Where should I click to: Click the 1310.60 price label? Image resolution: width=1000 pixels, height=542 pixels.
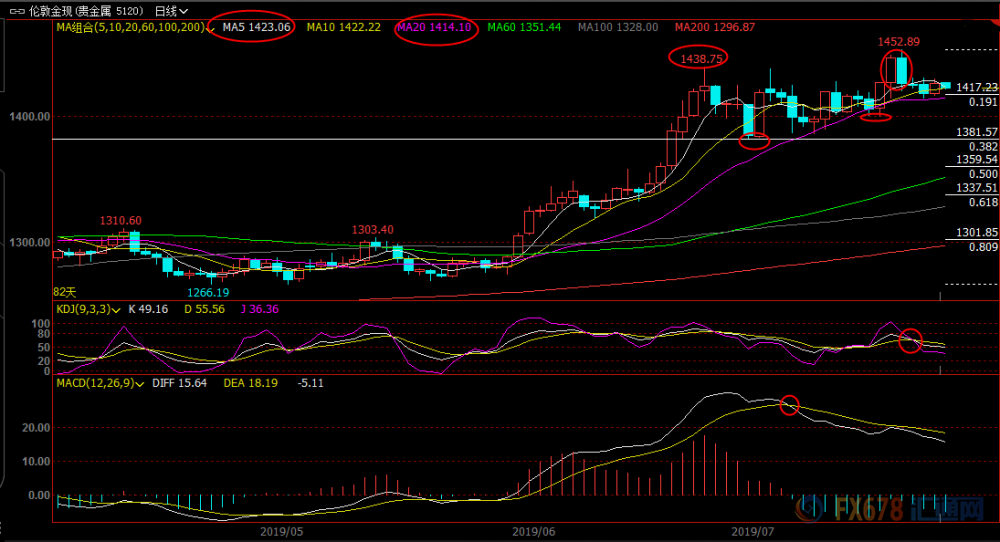tap(121, 221)
